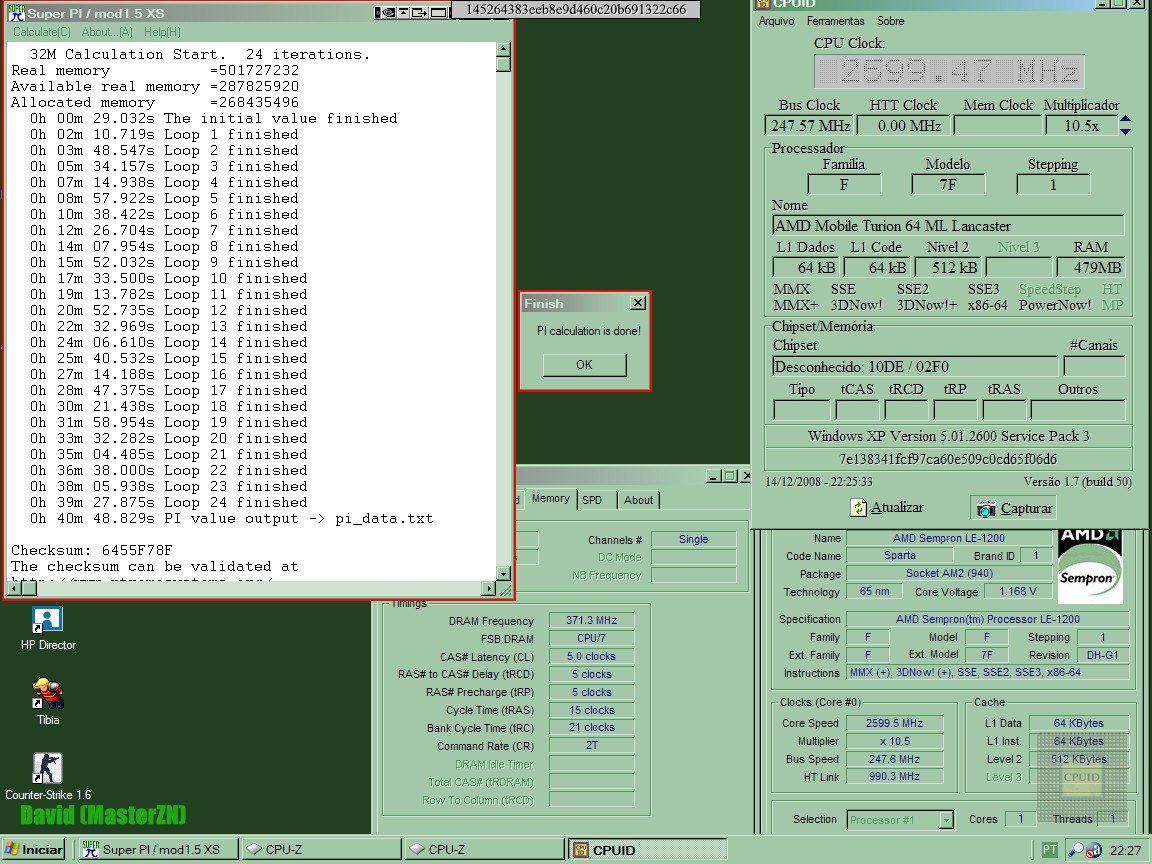
Task: Click the FSB:DRAM value CPU/7
Action: click(591, 638)
